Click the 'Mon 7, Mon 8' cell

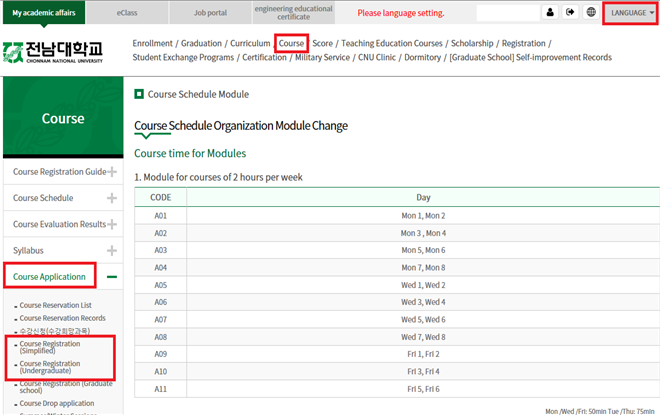tap(423, 267)
